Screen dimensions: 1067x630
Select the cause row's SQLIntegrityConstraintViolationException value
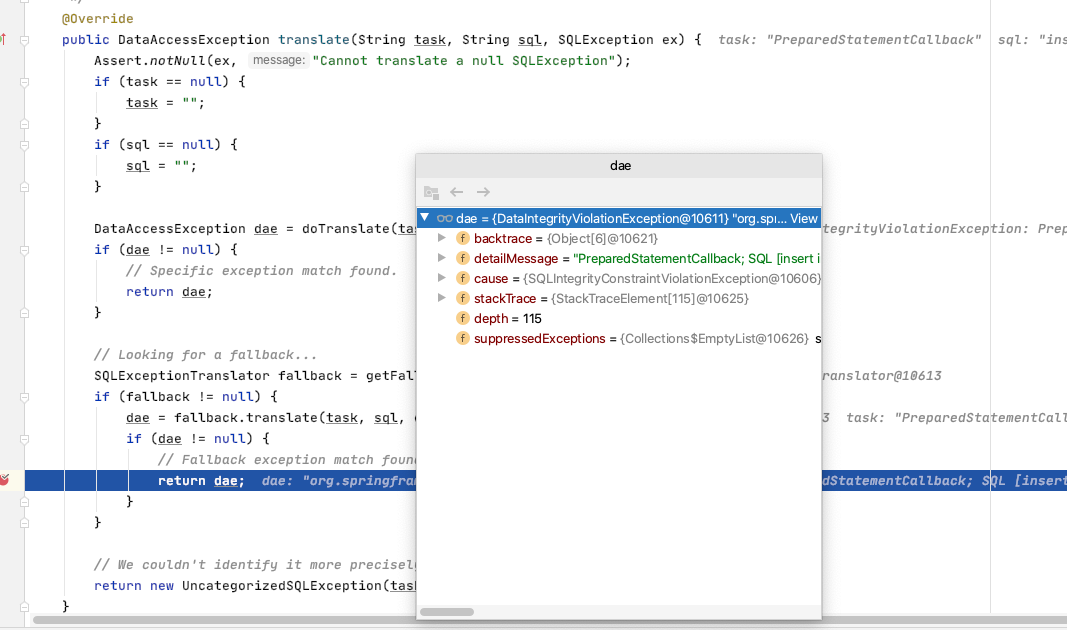tap(672, 278)
